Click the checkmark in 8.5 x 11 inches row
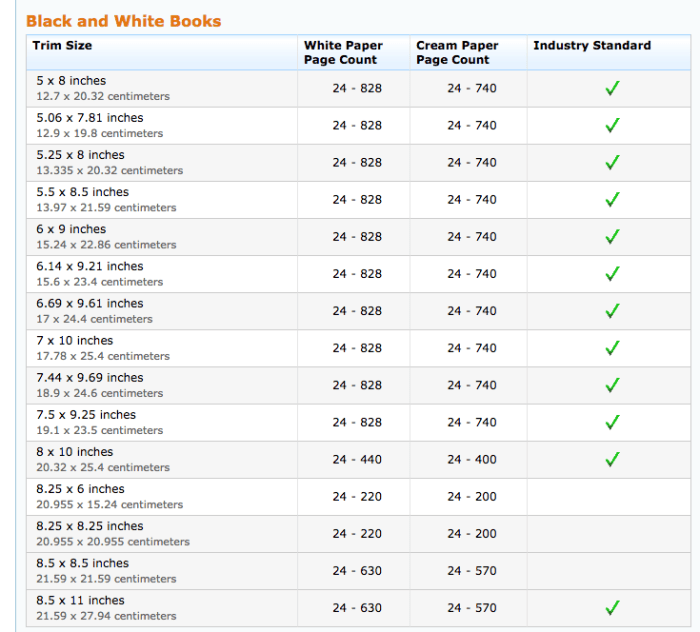Image resolution: width=700 pixels, height=632 pixels. [612, 608]
